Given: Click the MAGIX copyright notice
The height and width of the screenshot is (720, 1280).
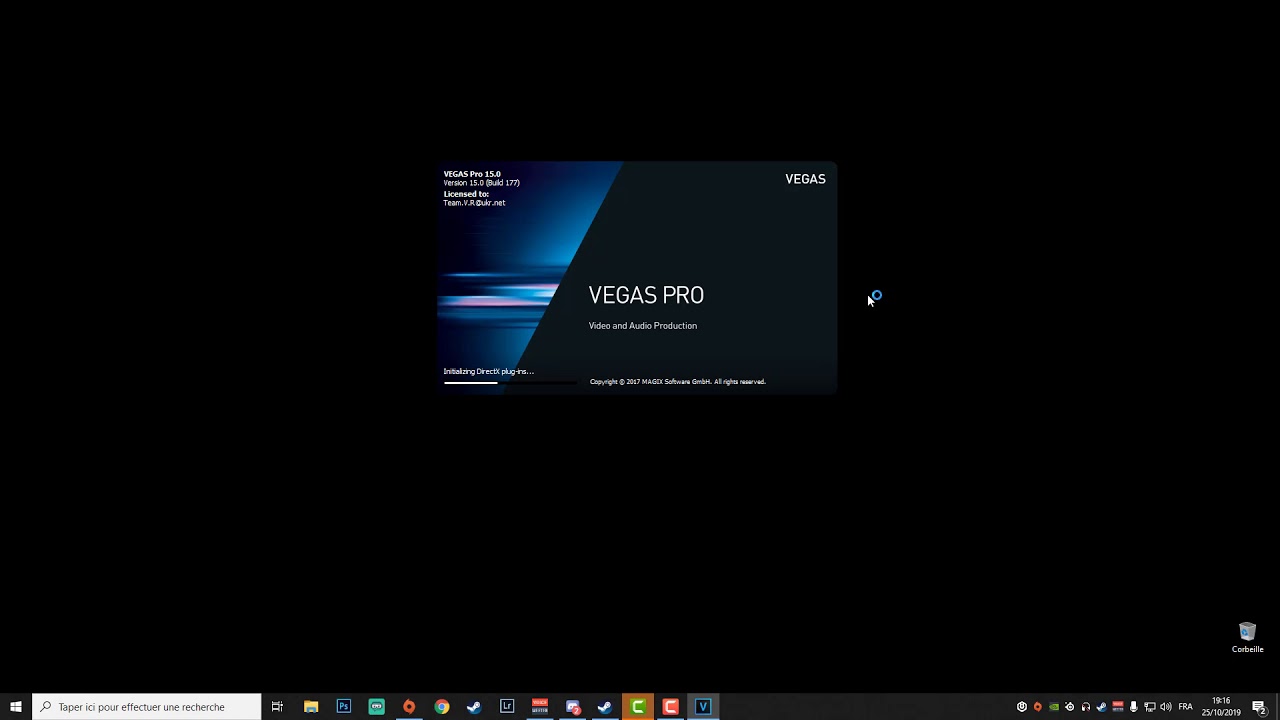Looking at the screenshot, I should pyautogui.click(x=677, y=381).
